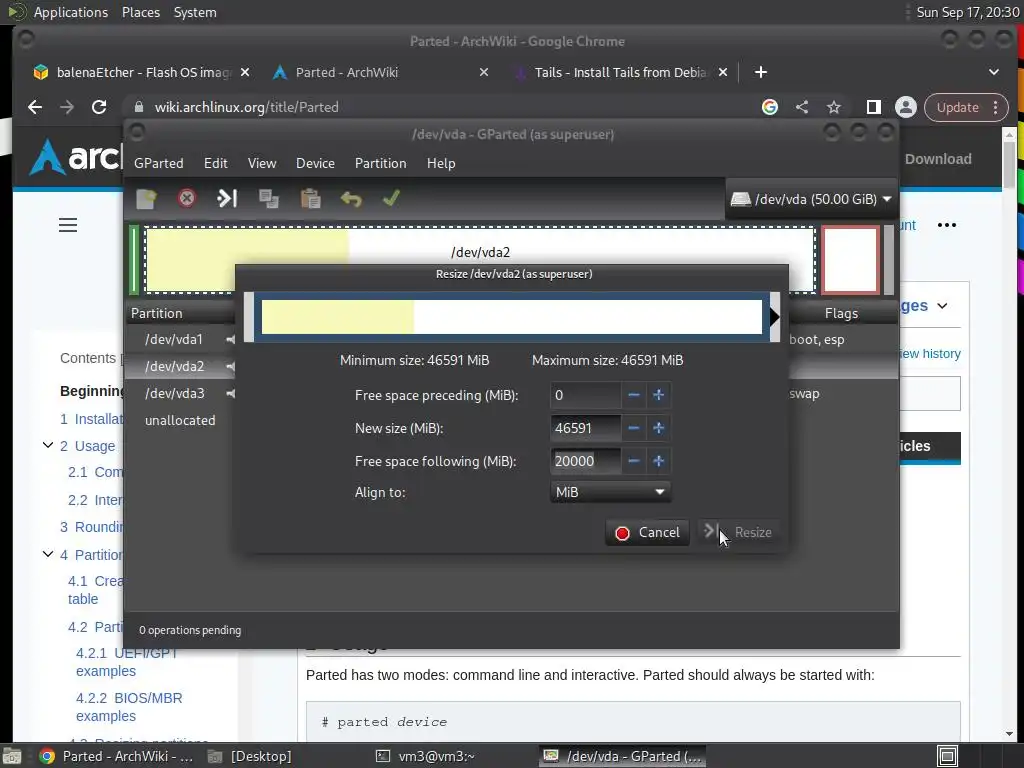1024x768 pixels.
Task: Click the right arrow handle of the resize bar
Action: 775,317
